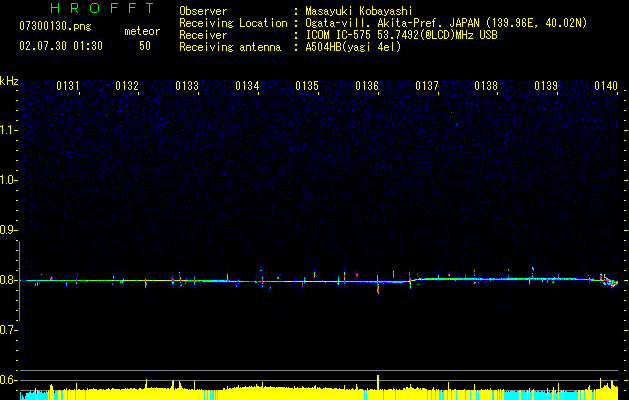Screen dimensions: 629x400
Task: Click the Observer field label
Action: point(203,11)
